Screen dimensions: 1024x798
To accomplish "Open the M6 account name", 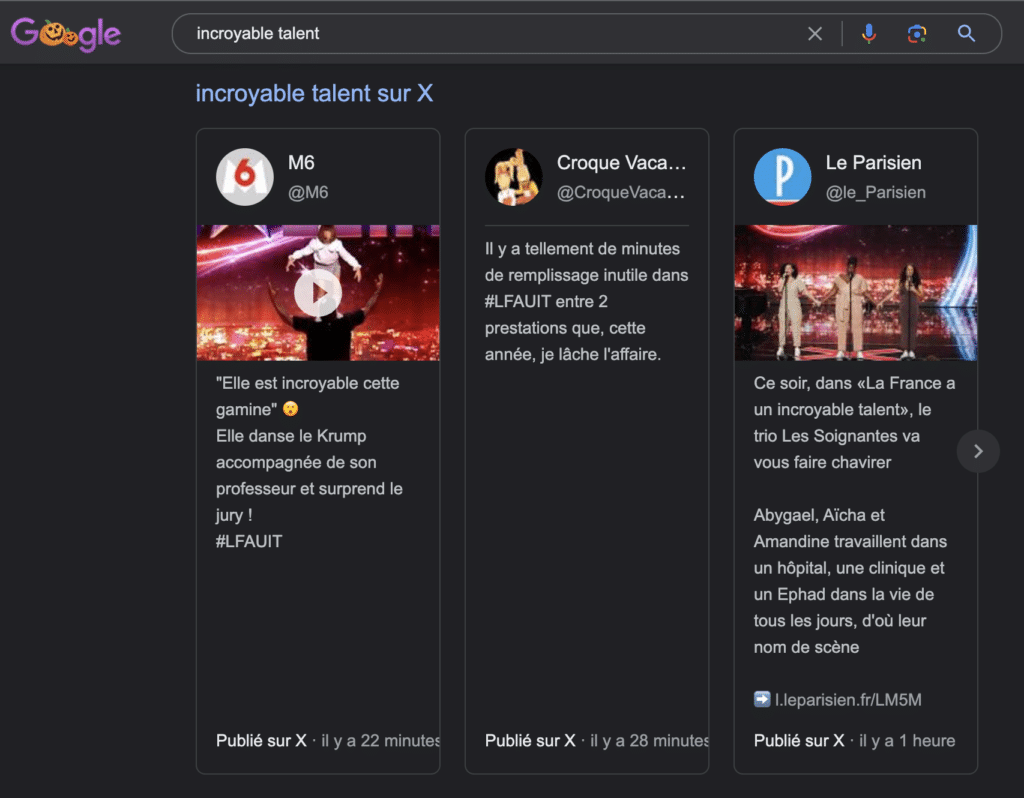I will [x=301, y=163].
